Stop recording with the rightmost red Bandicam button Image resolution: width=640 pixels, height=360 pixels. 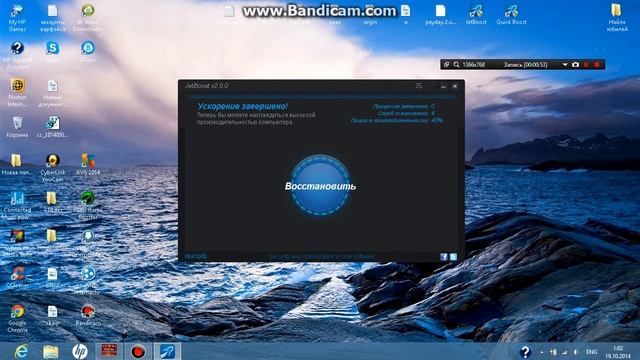pyautogui.click(x=597, y=64)
